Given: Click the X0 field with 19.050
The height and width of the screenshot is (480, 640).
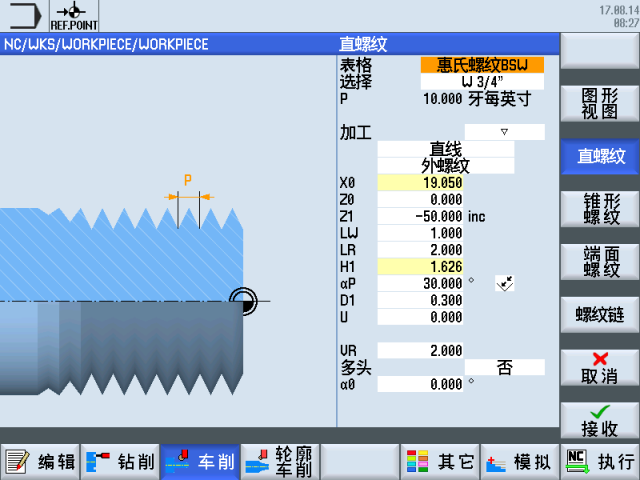Looking at the screenshot, I should 420,182.
